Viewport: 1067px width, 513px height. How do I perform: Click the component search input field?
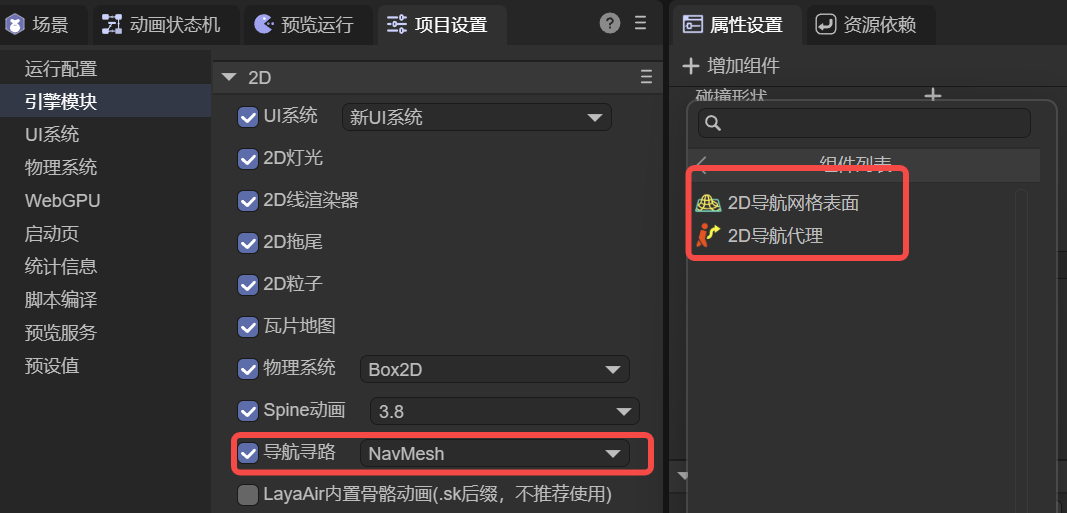pos(864,123)
